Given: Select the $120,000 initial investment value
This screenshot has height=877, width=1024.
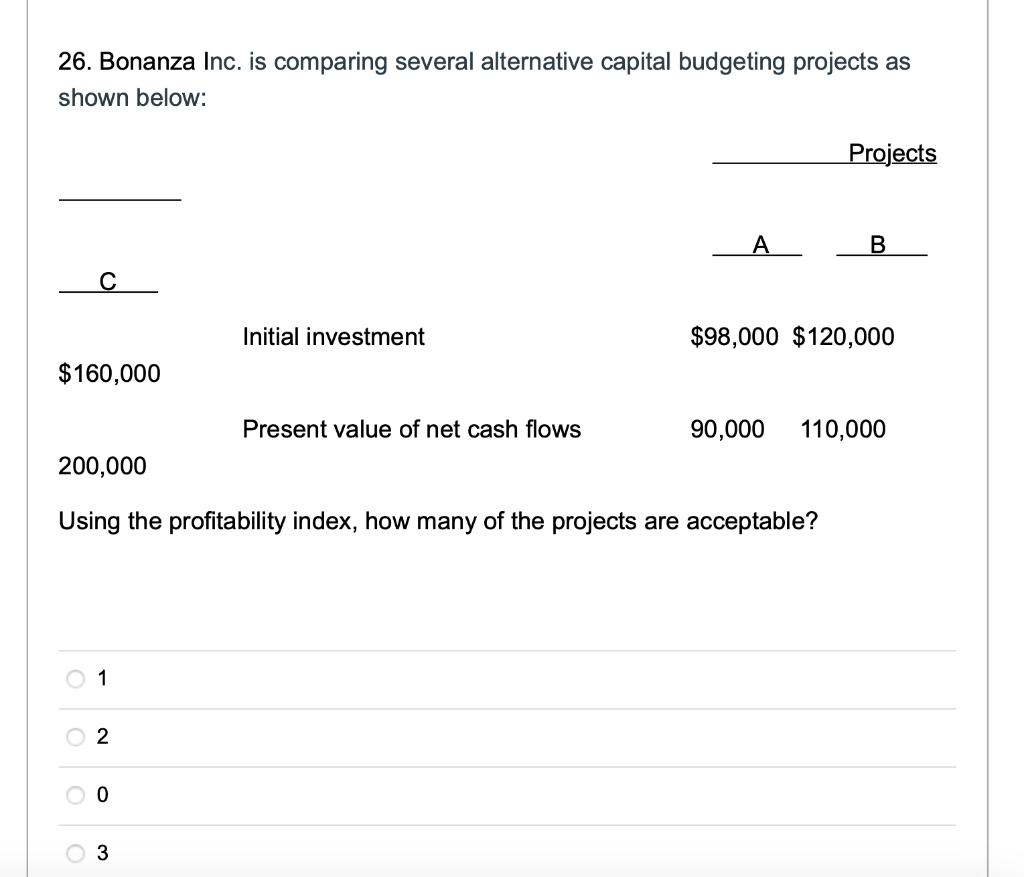Looking at the screenshot, I should (845, 337).
